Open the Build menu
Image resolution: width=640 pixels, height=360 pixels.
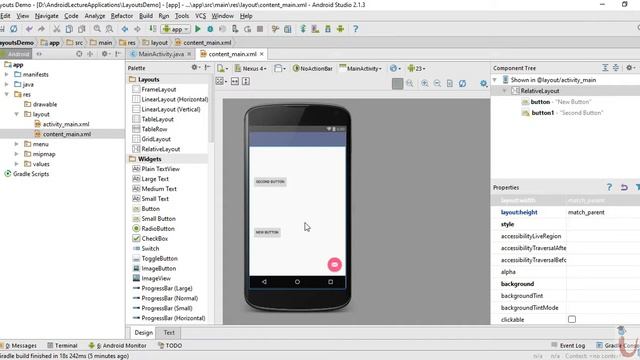[x=146, y=16]
